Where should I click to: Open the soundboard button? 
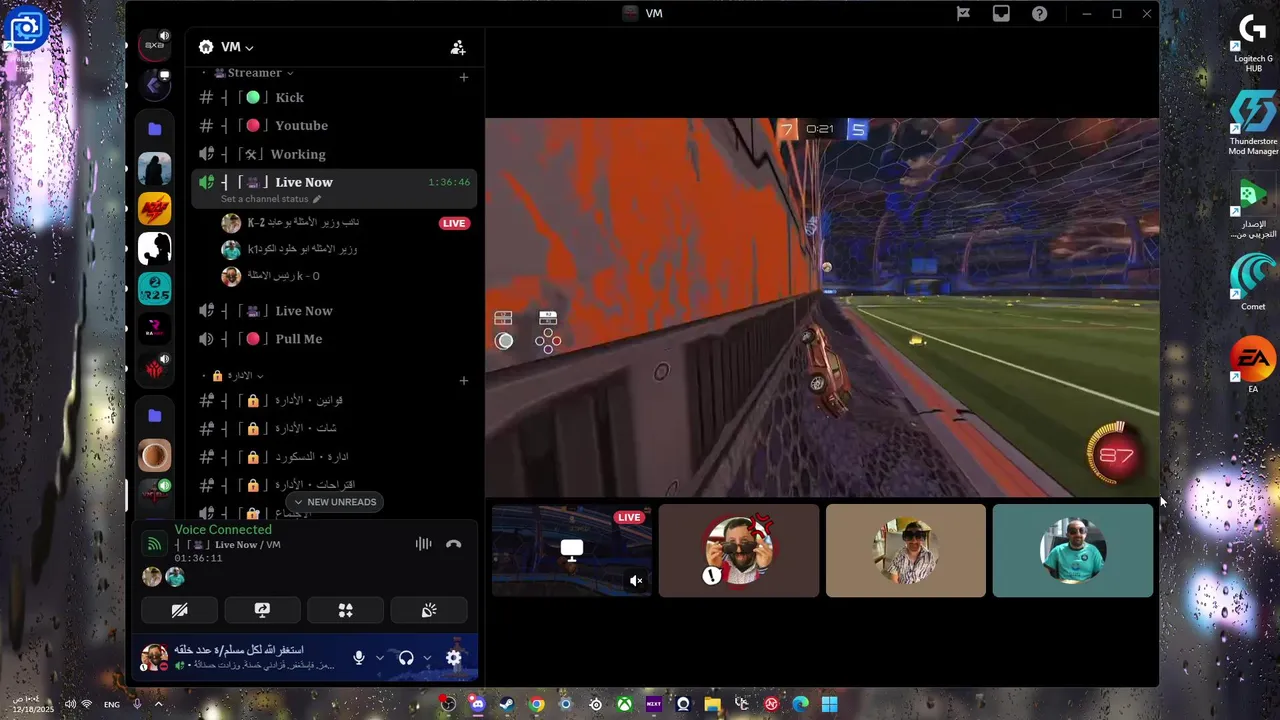(429, 610)
